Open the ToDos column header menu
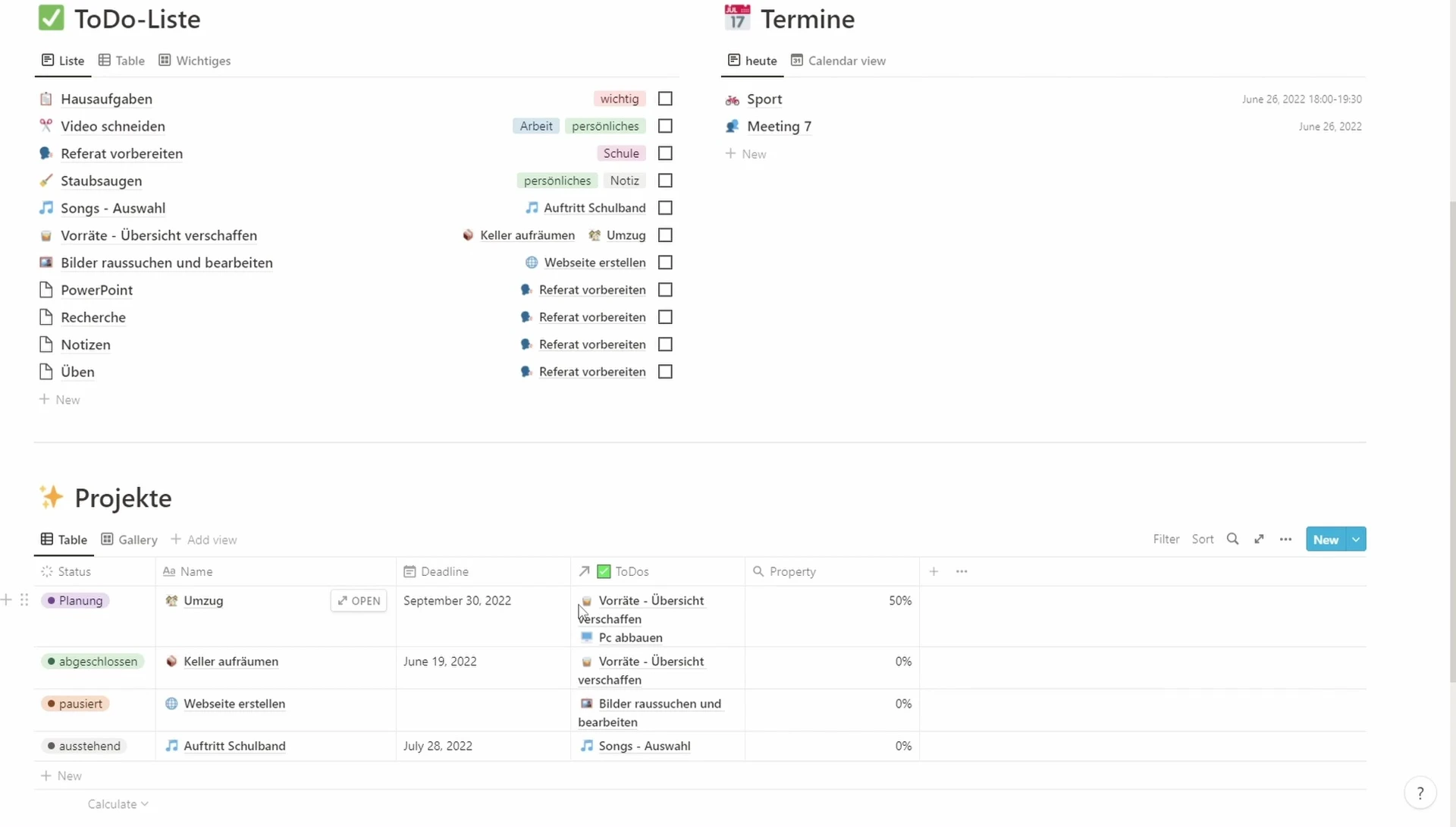The width and height of the screenshot is (1456, 827). coord(658,571)
